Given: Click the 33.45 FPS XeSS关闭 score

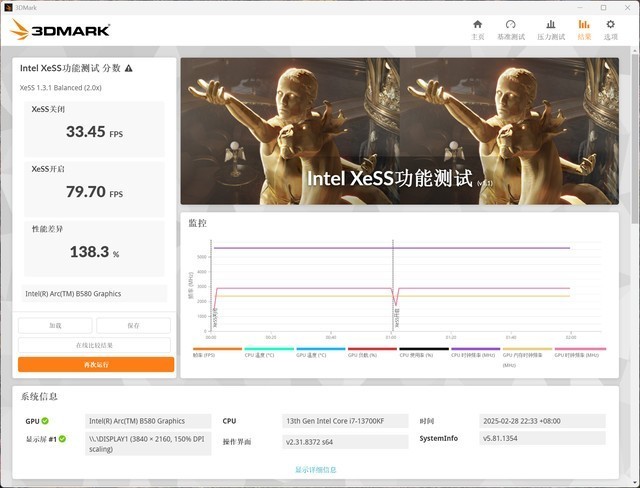Looking at the screenshot, I should (94, 131).
